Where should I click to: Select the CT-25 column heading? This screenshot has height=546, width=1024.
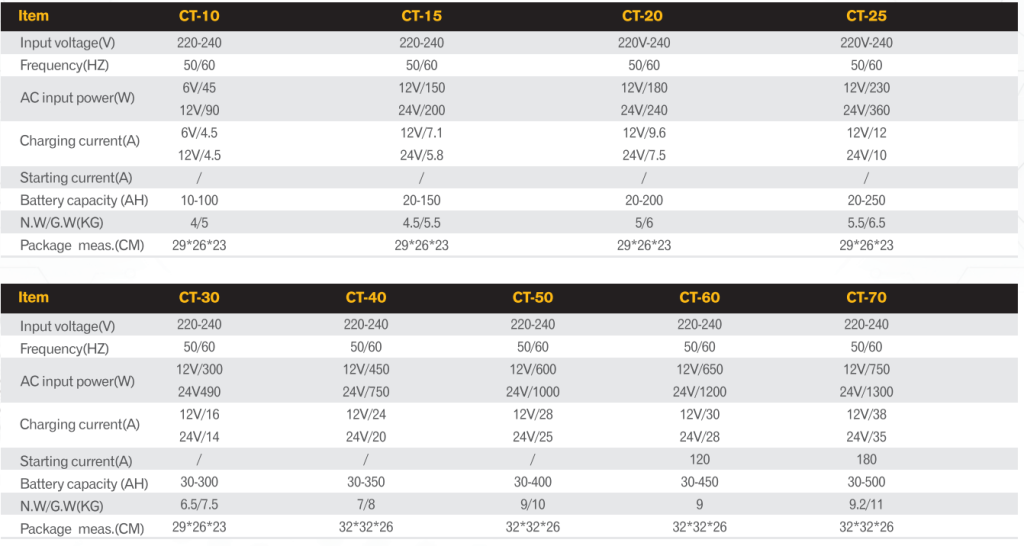(866, 16)
